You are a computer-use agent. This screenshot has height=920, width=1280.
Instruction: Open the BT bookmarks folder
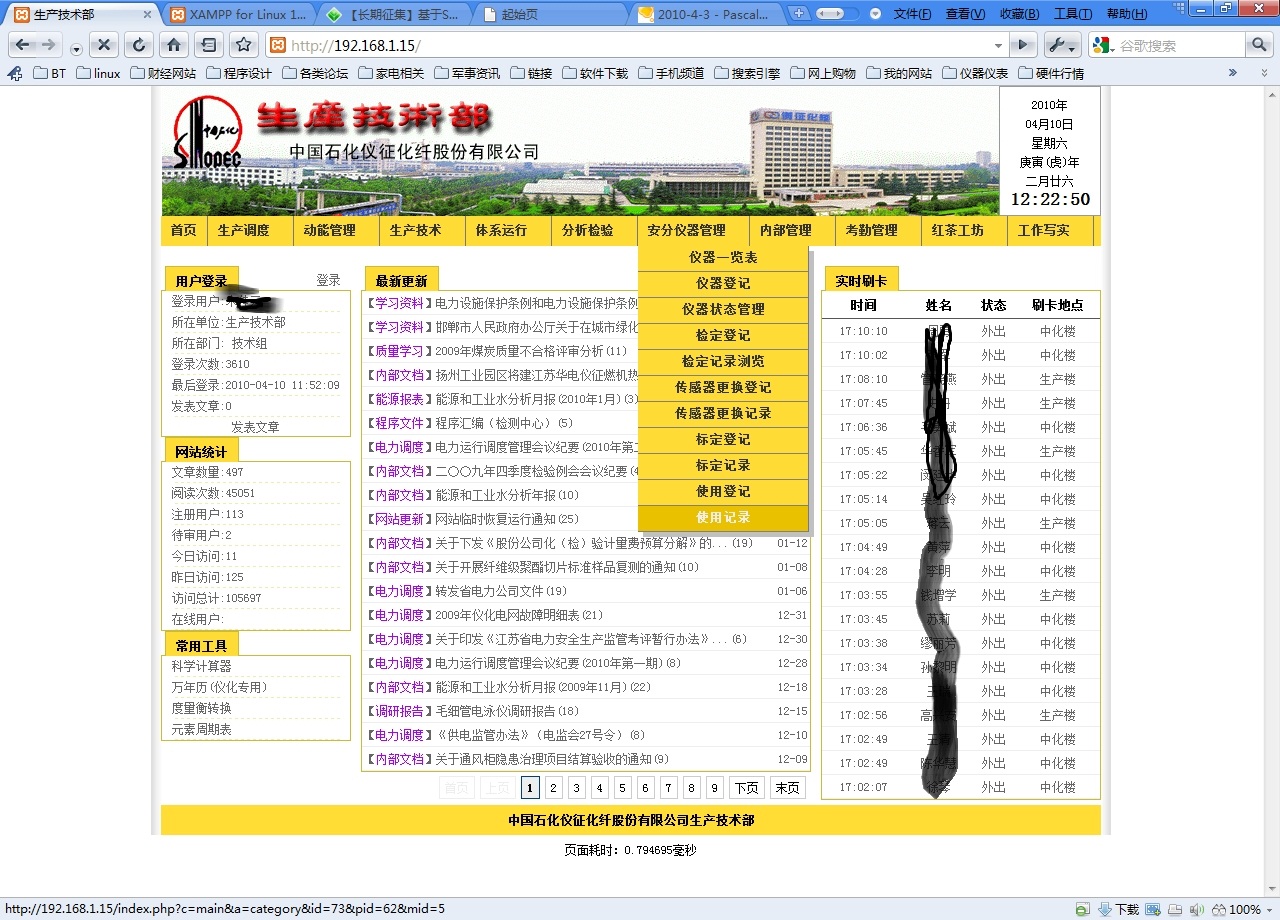click(50, 73)
